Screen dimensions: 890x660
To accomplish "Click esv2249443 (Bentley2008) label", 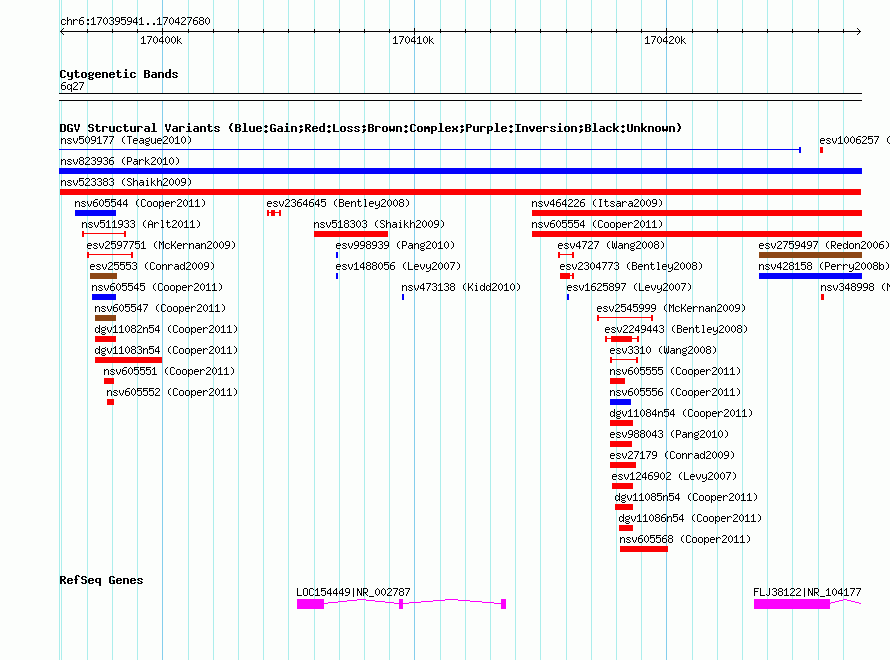I will pos(676,329).
